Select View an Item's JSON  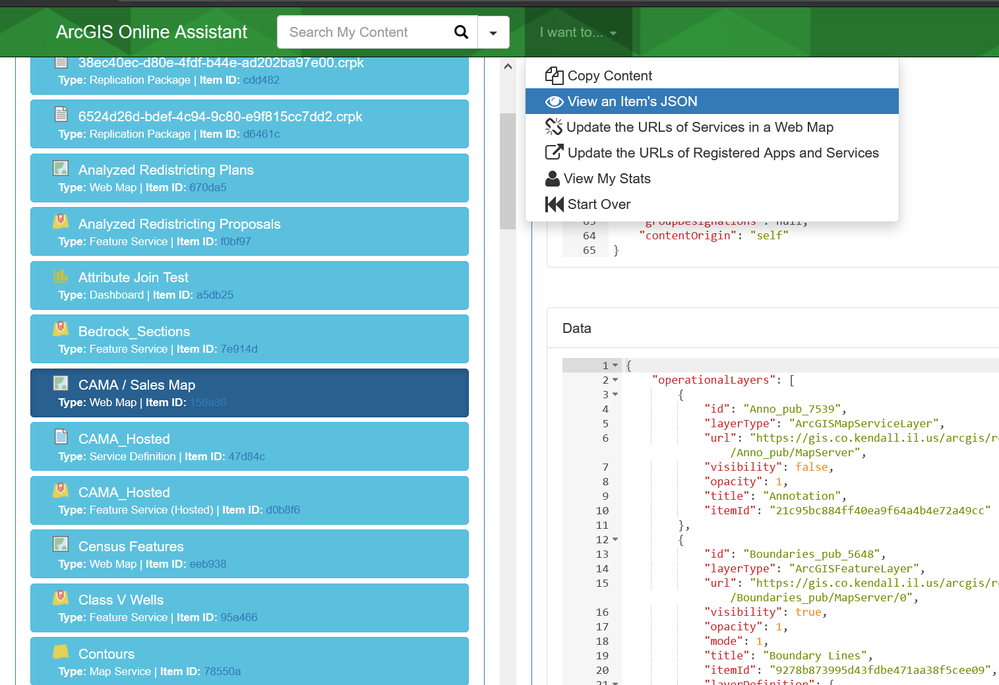(712, 101)
